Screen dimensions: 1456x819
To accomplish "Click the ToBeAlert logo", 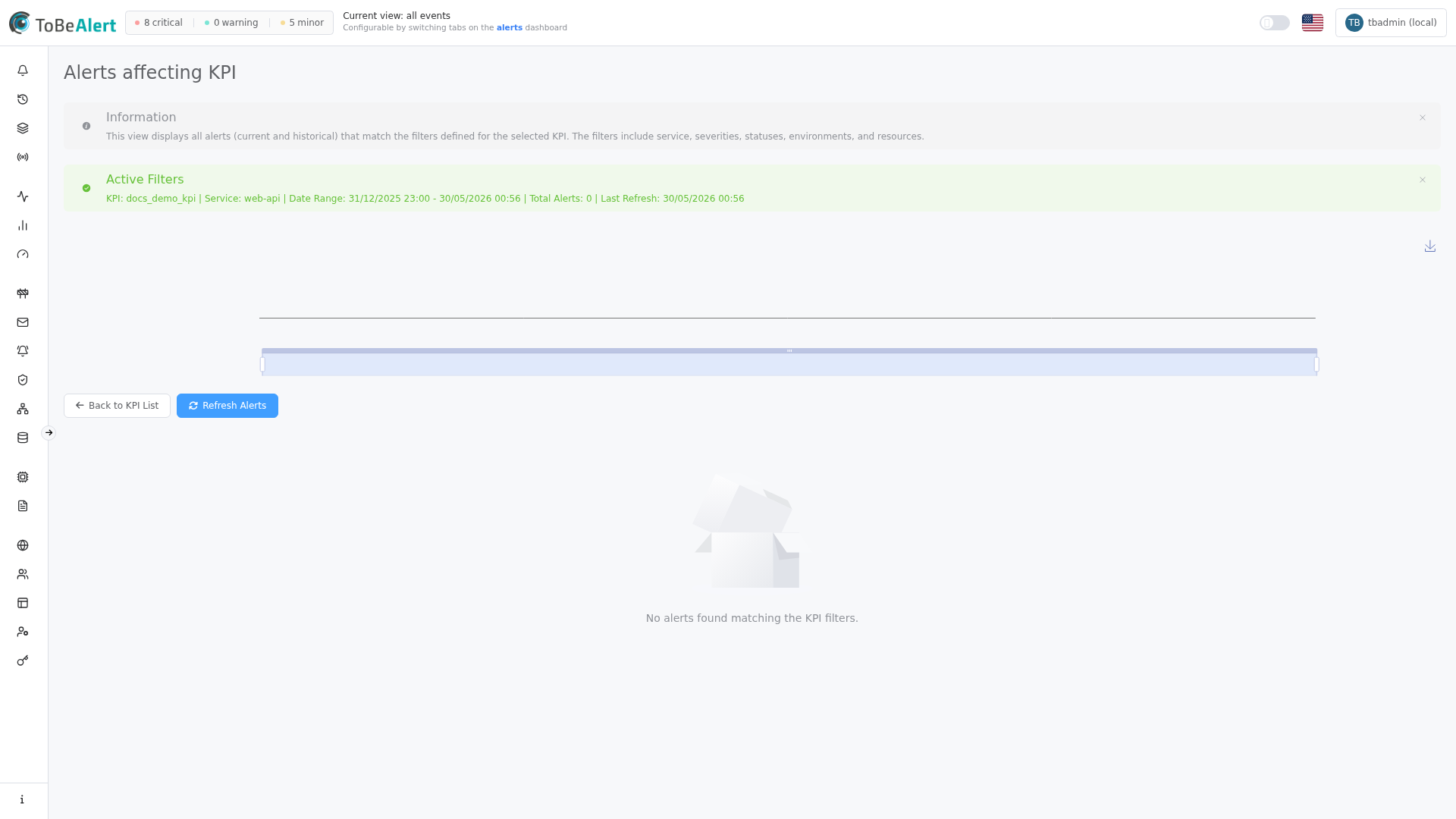I will [63, 23].
